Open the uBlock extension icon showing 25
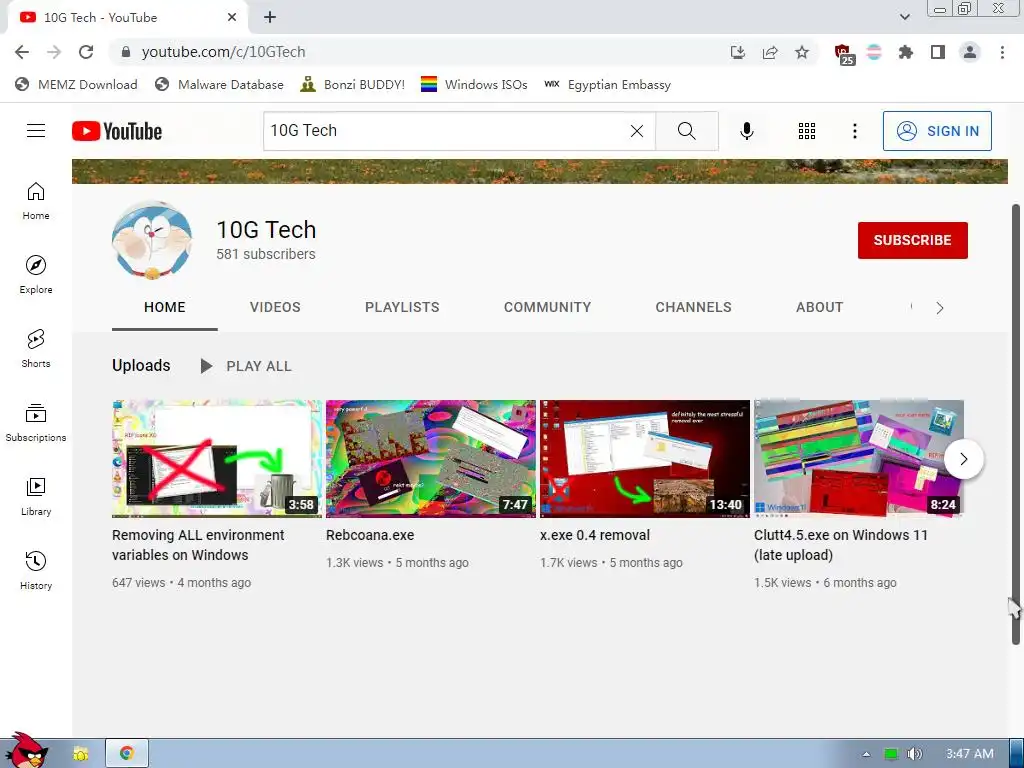The height and width of the screenshot is (768, 1024). click(x=844, y=54)
